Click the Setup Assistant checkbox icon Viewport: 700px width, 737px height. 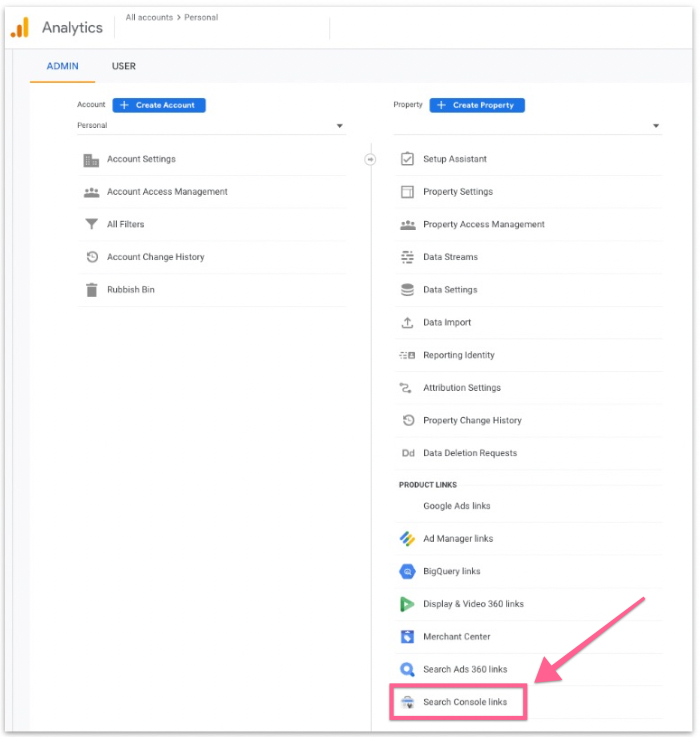pyautogui.click(x=407, y=159)
